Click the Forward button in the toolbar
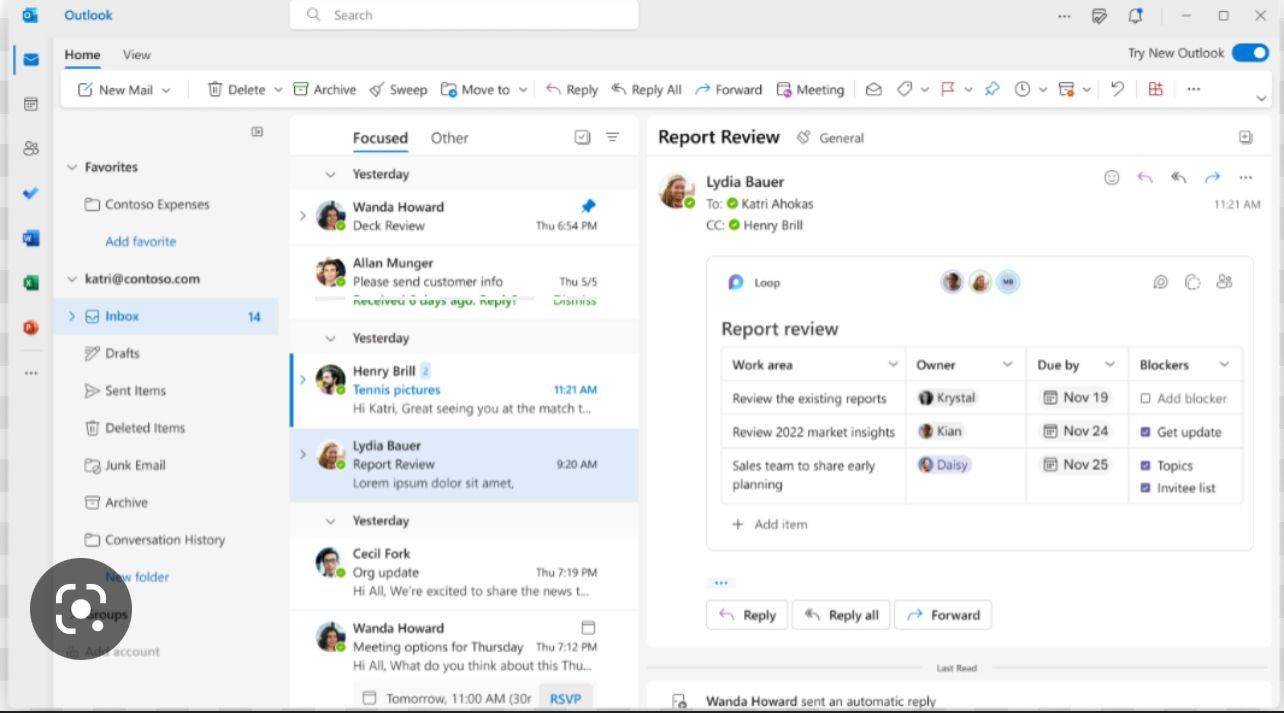The image size is (1284, 713). [728, 89]
